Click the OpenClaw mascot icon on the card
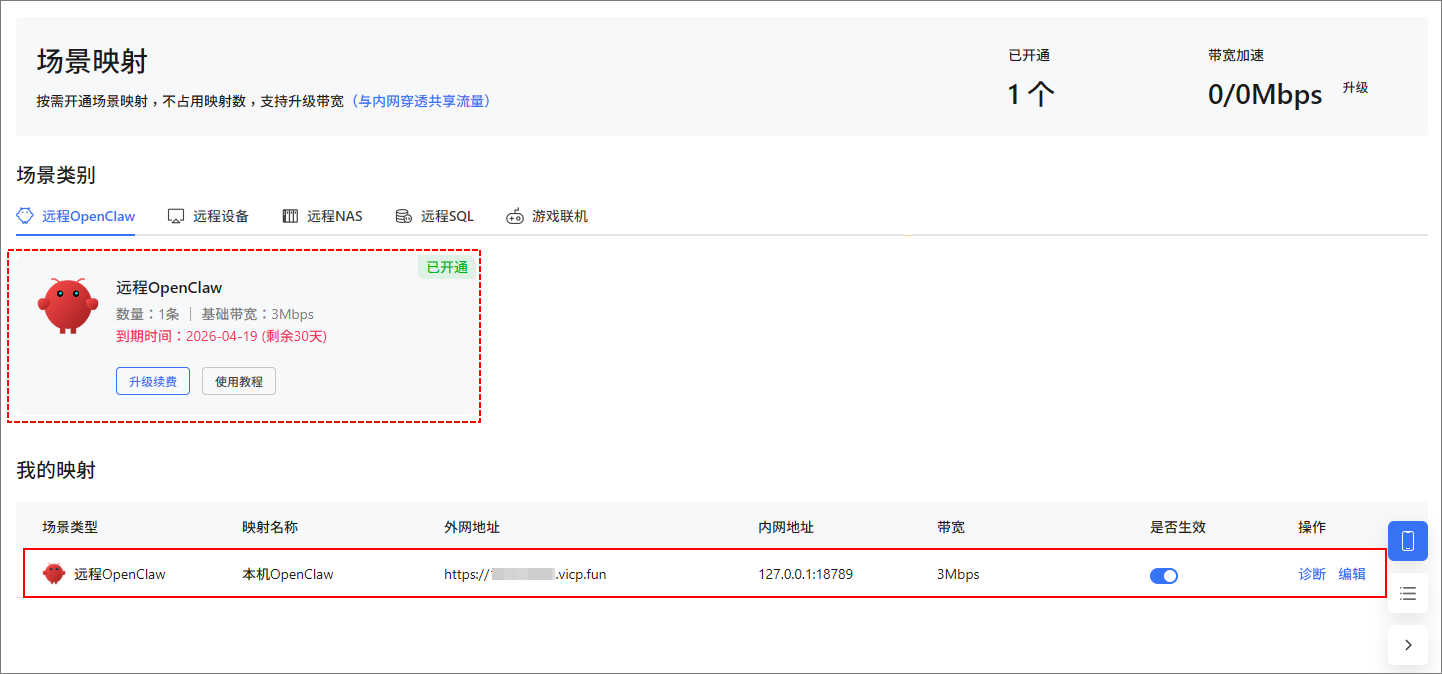The width and height of the screenshot is (1442, 674). coord(67,305)
